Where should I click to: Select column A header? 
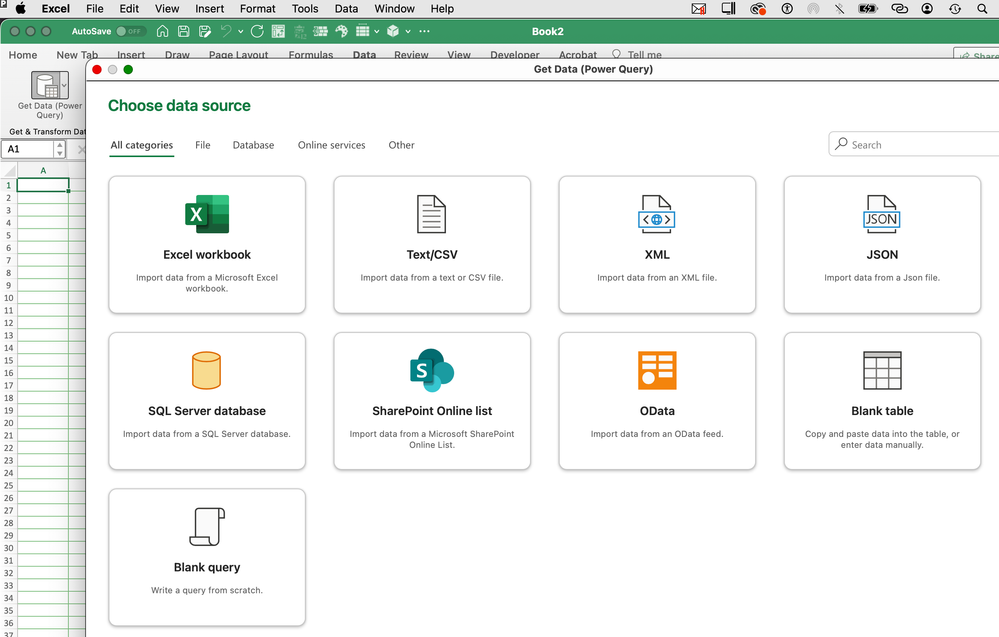pyautogui.click(x=43, y=170)
